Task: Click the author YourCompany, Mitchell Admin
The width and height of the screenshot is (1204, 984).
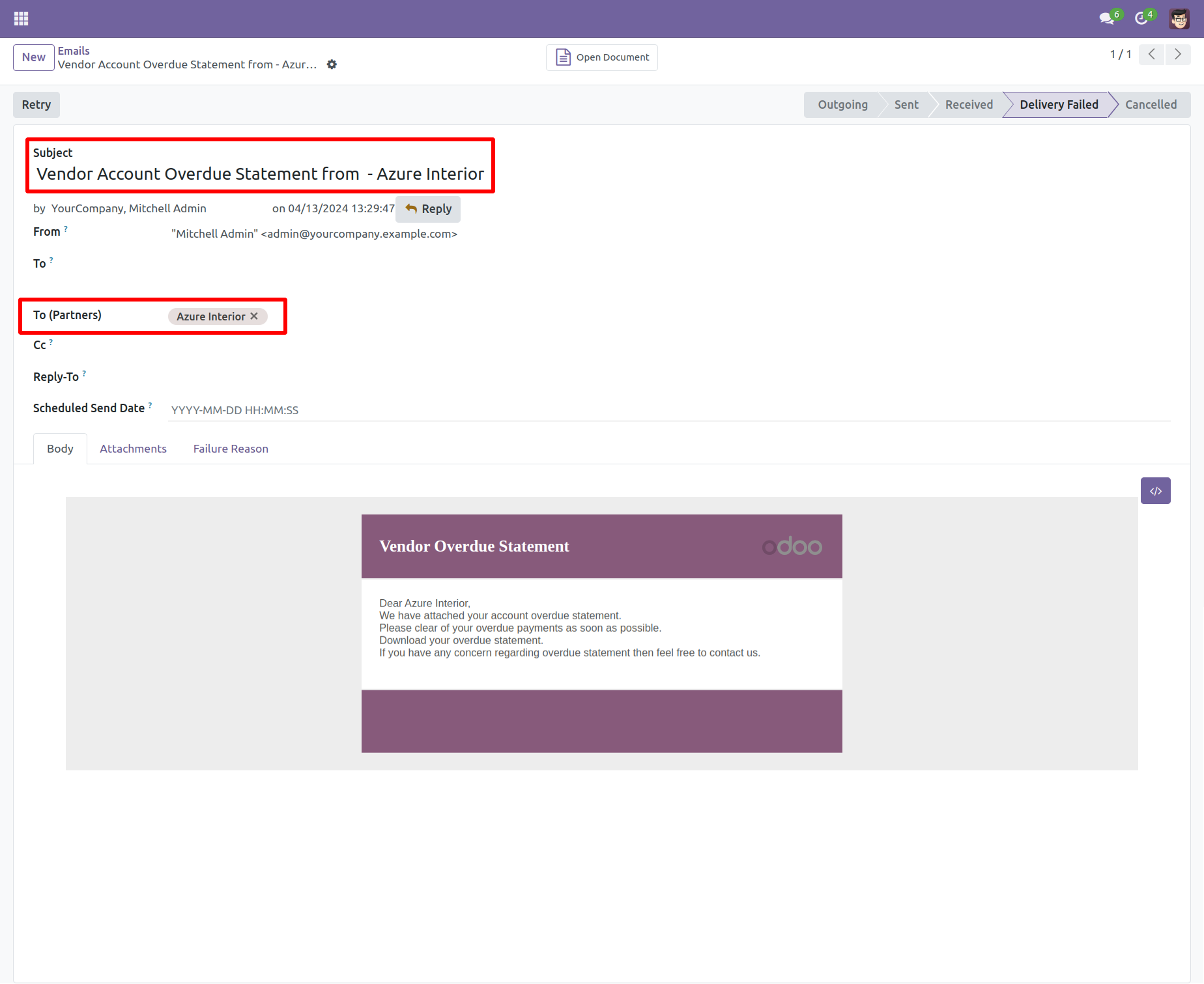Action: pyautogui.click(x=129, y=208)
